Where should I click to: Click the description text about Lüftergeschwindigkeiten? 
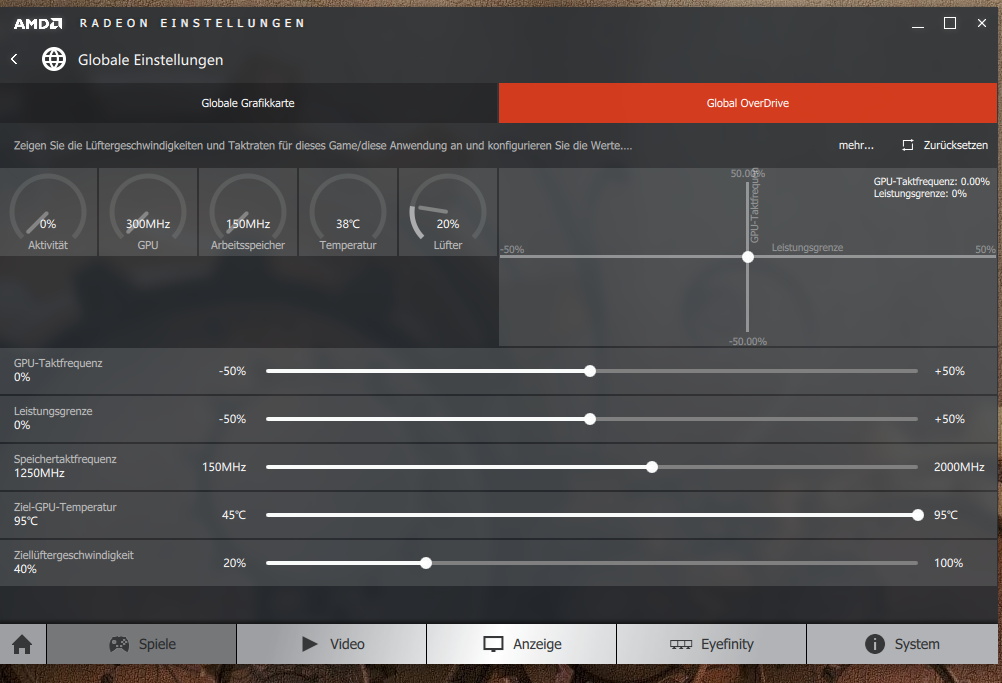(323, 146)
